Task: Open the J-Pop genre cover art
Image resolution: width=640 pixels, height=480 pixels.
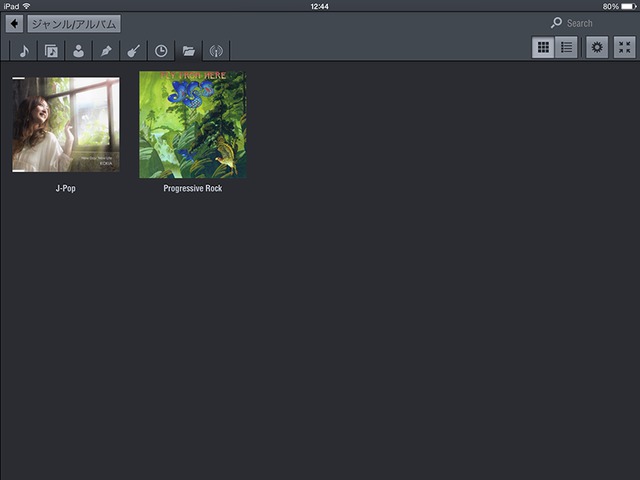Action: [66, 125]
